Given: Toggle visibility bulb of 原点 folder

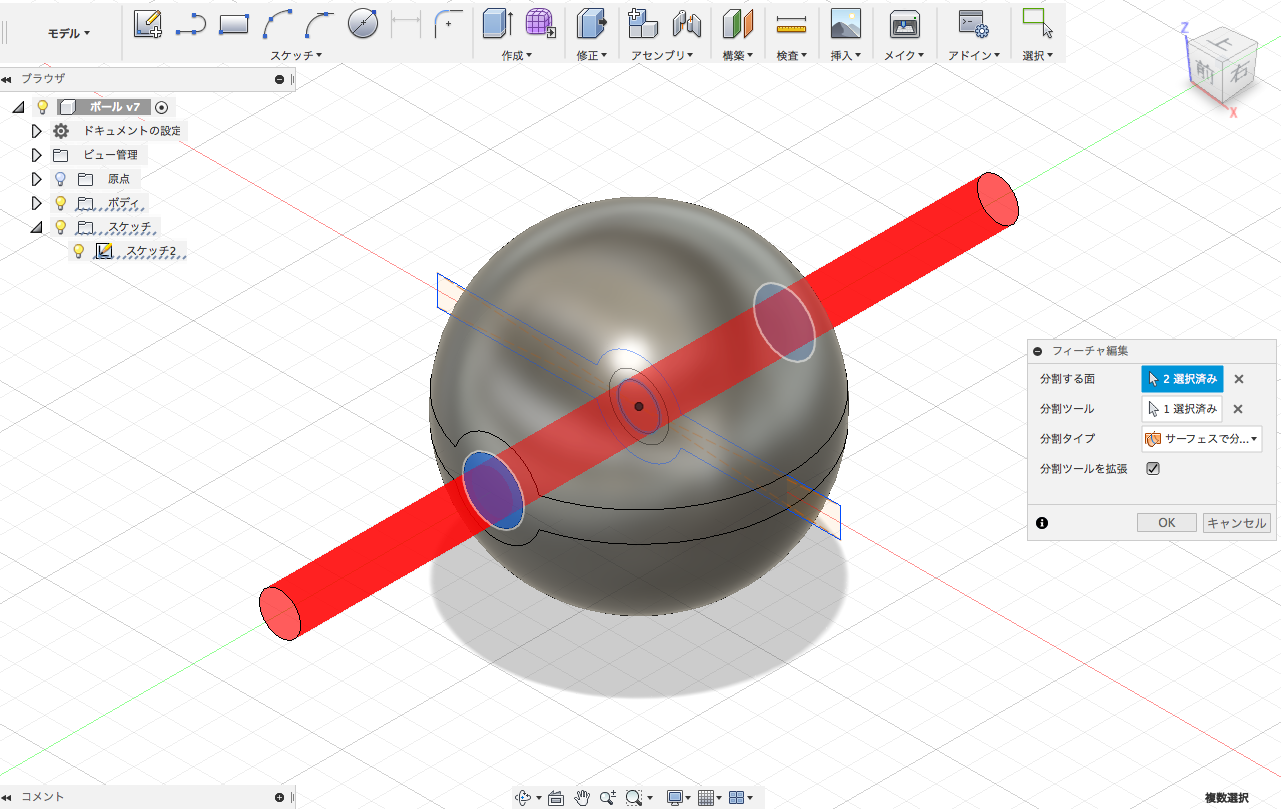Looking at the screenshot, I should 60,179.
